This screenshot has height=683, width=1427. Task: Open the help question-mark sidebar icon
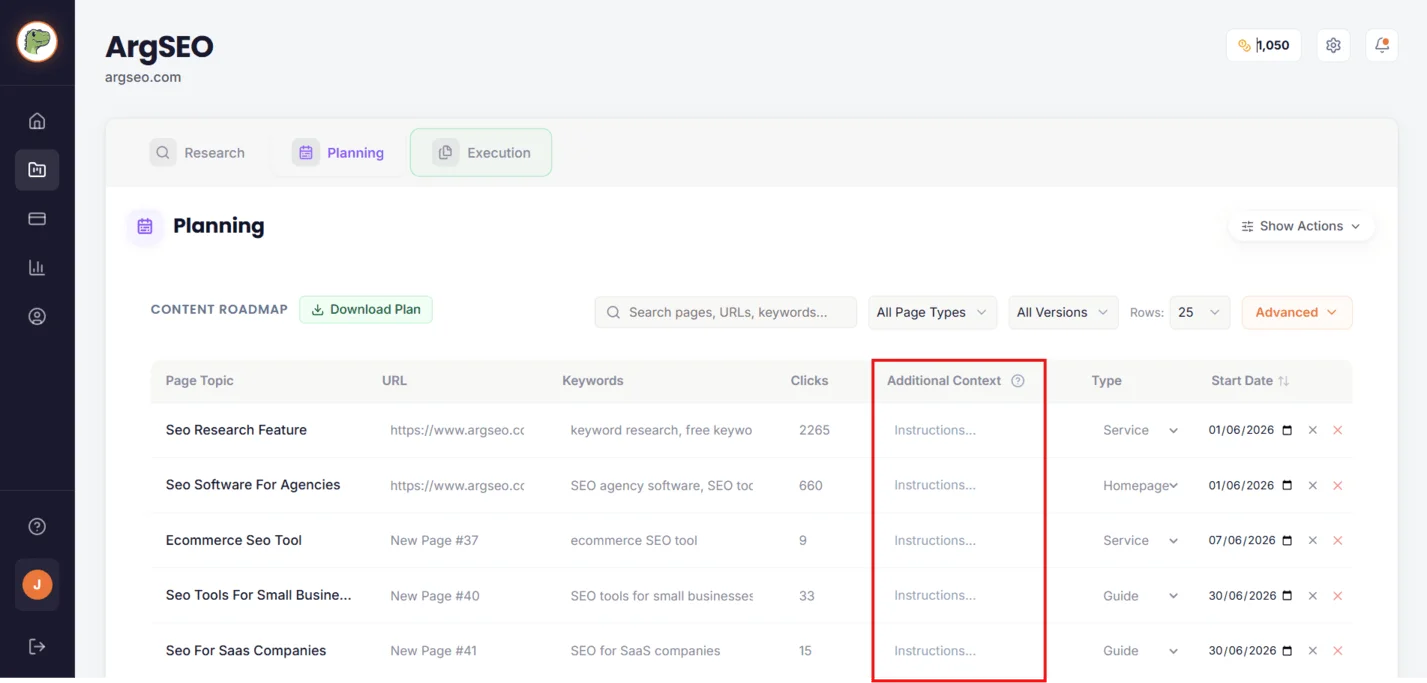(37, 527)
